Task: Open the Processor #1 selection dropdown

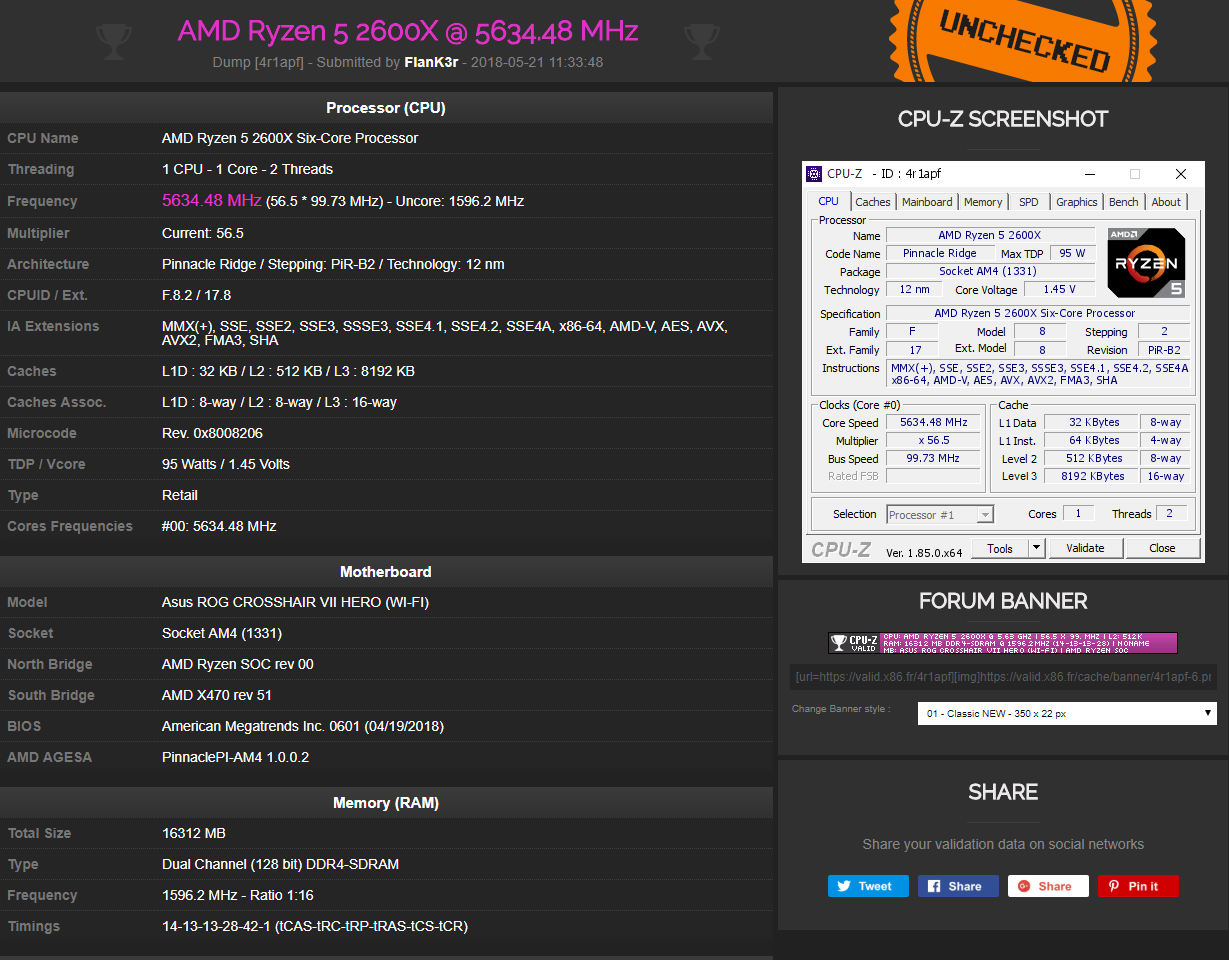Action: click(x=940, y=515)
